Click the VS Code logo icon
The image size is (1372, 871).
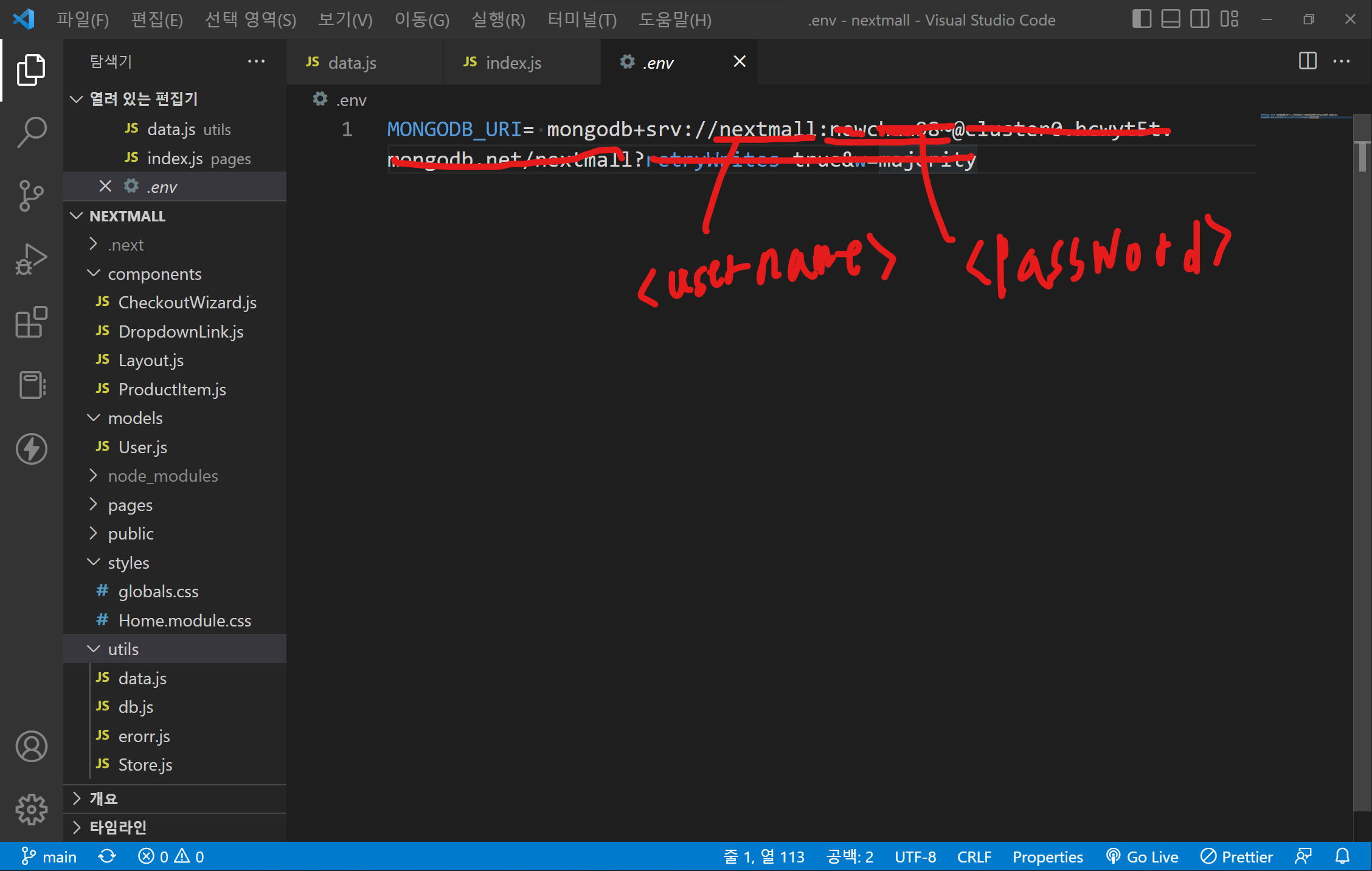click(24, 19)
